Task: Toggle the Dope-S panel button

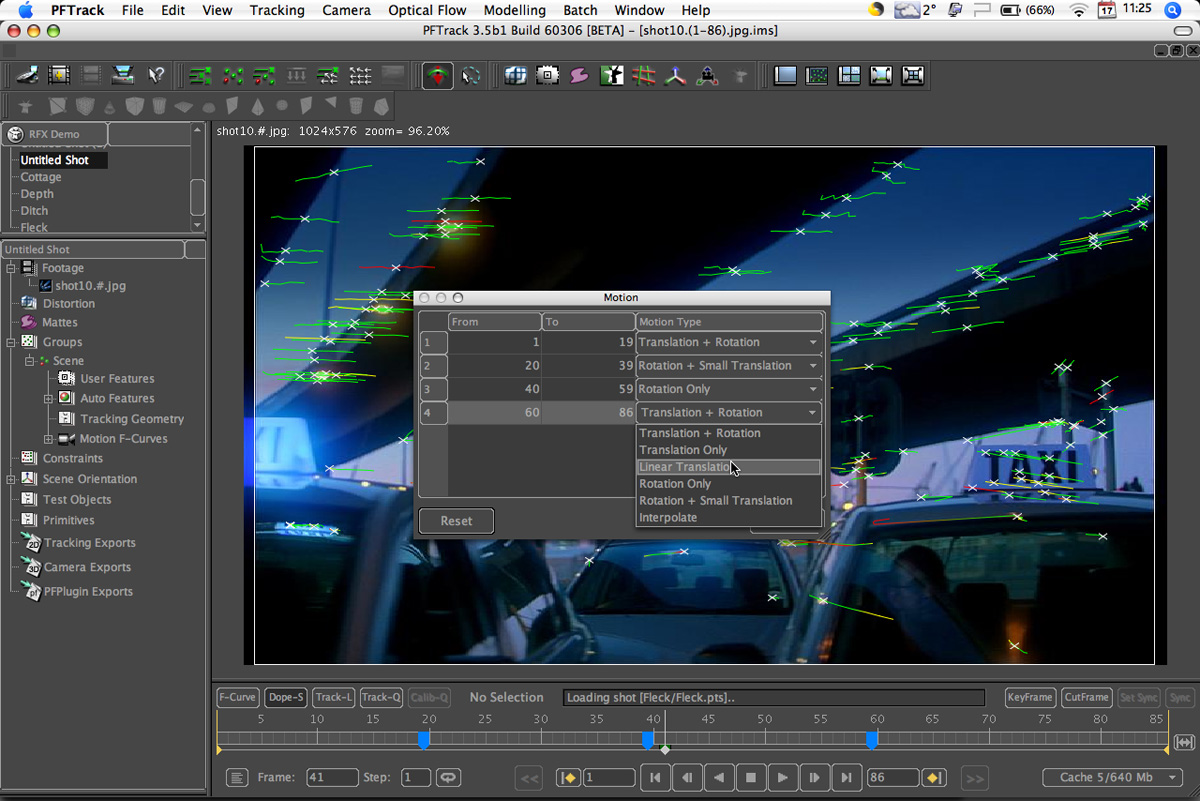Action: (x=286, y=697)
